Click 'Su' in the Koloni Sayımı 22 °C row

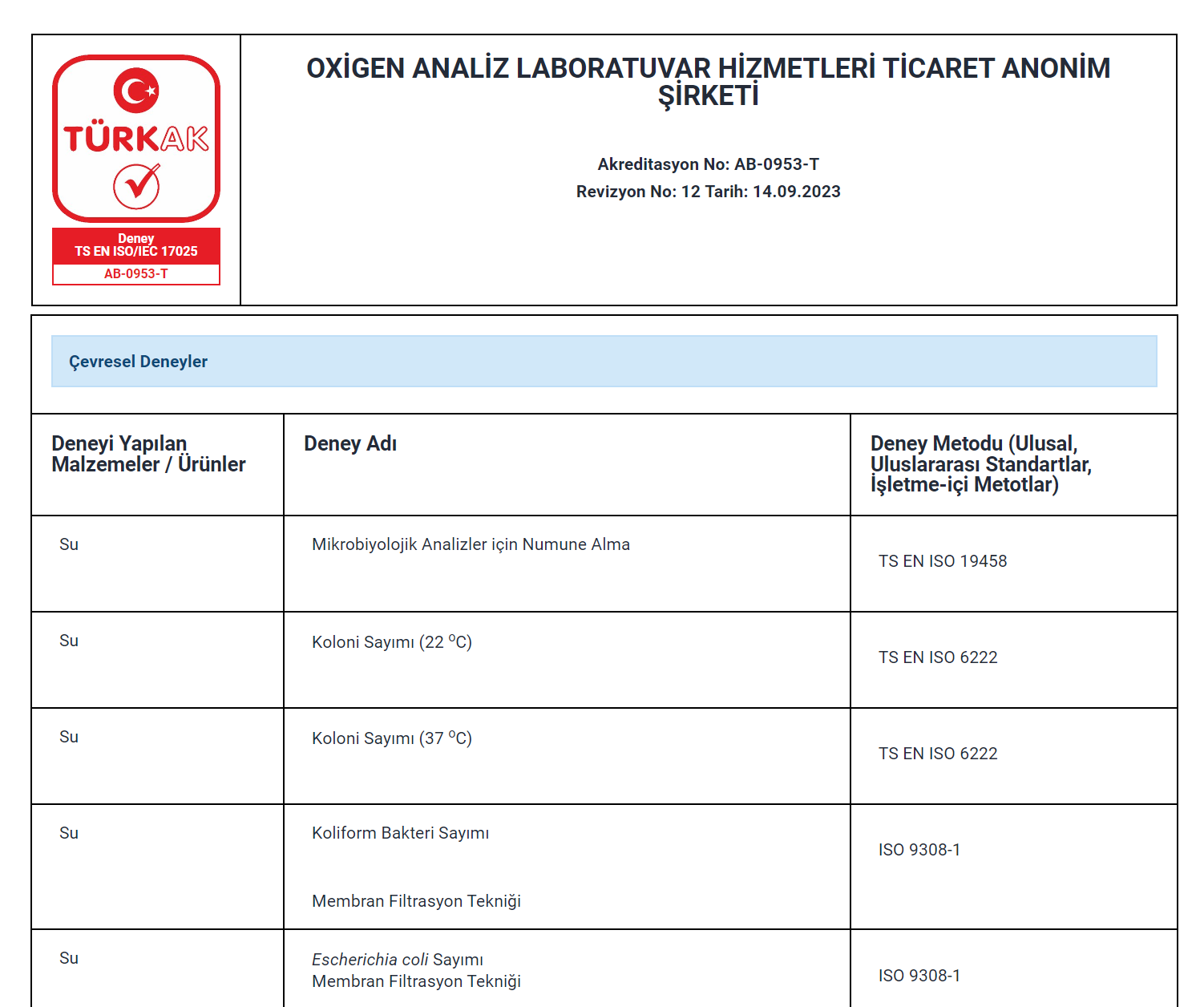(x=69, y=641)
